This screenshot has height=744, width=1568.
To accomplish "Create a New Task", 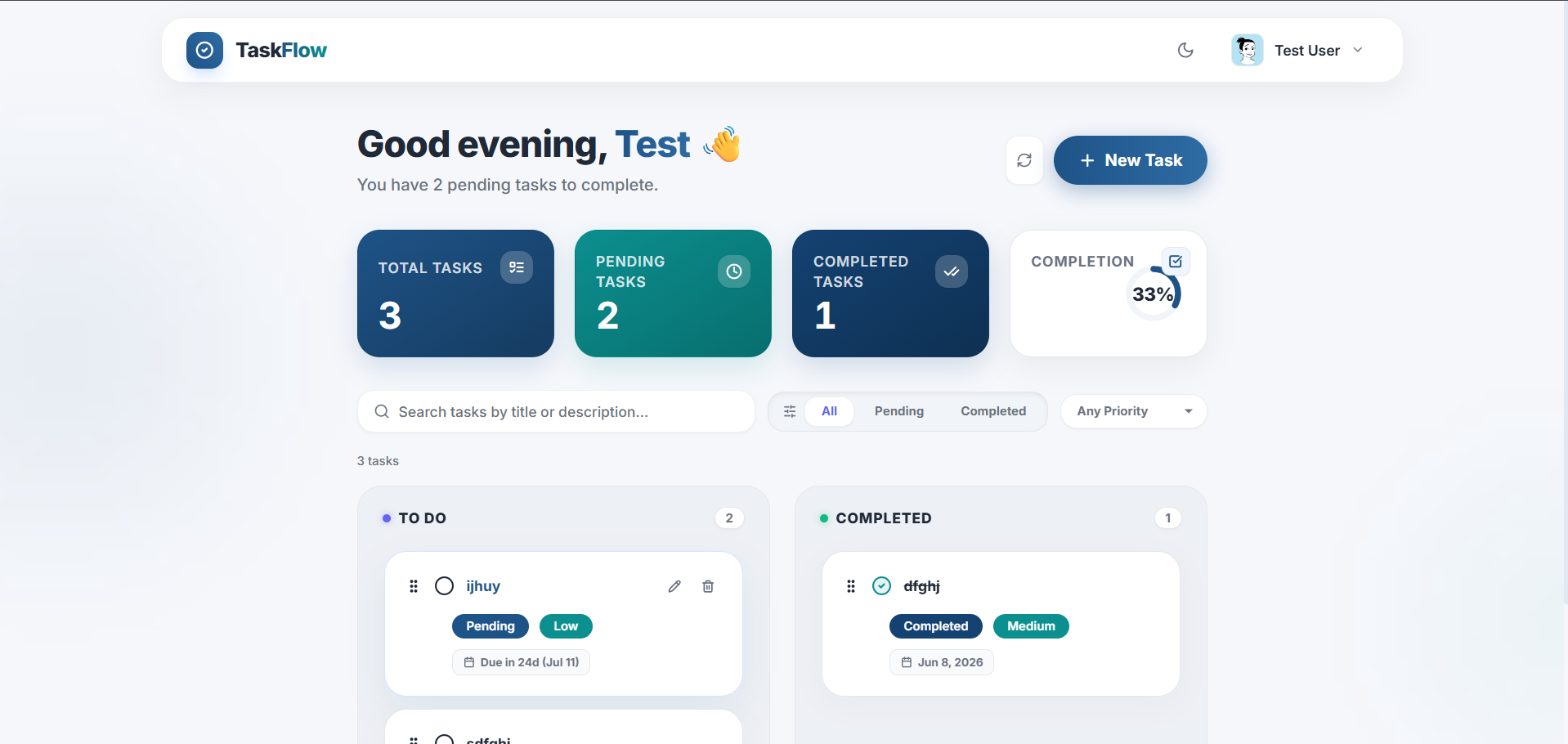I will 1130,160.
